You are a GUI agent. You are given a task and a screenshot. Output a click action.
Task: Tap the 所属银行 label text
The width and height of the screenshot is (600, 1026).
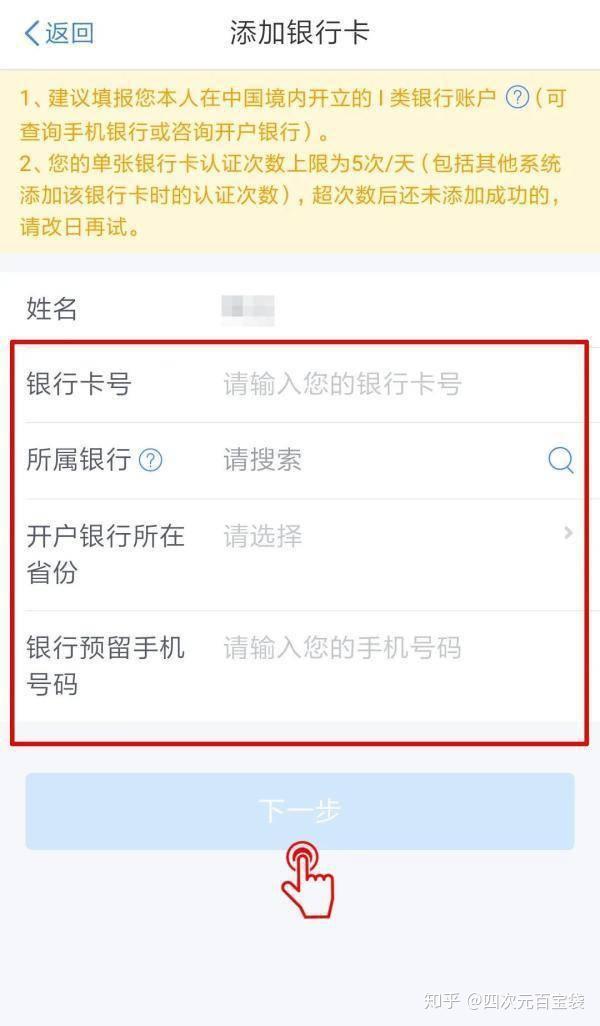[79, 460]
